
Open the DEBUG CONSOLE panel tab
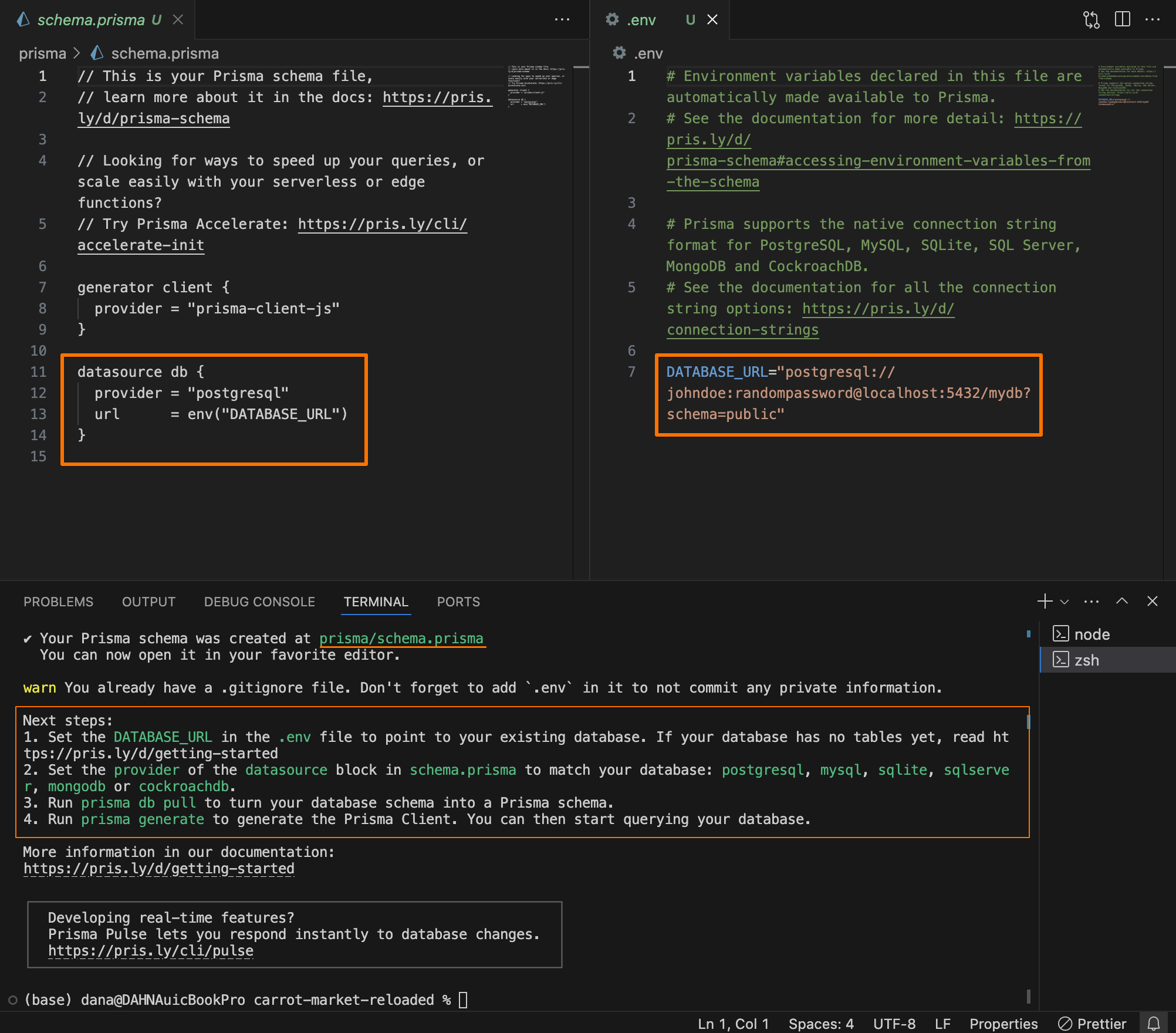coord(259,602)
